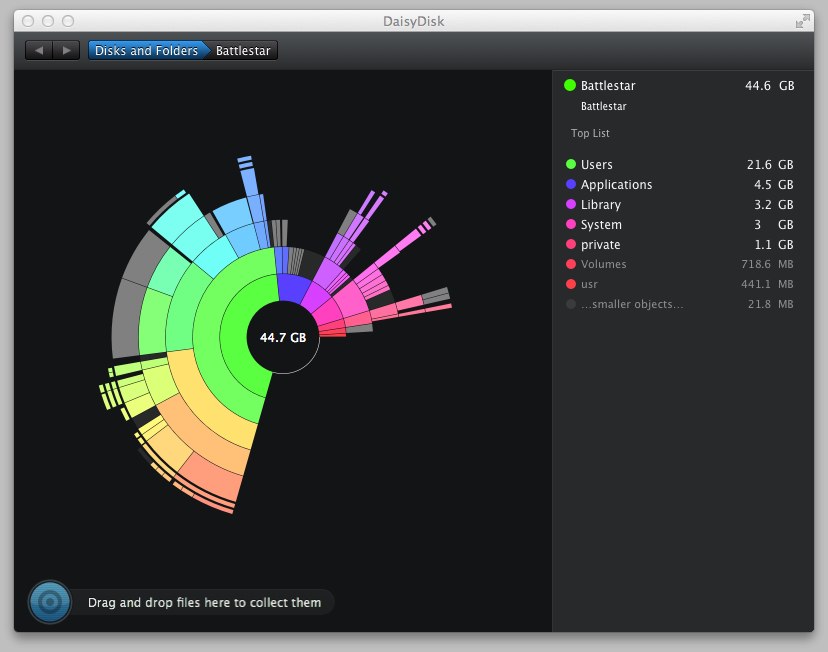The height and width of the screenshot is (652, 828).
Task: Click the 21.6 GB size value for Users
Action: pos(770,165)
